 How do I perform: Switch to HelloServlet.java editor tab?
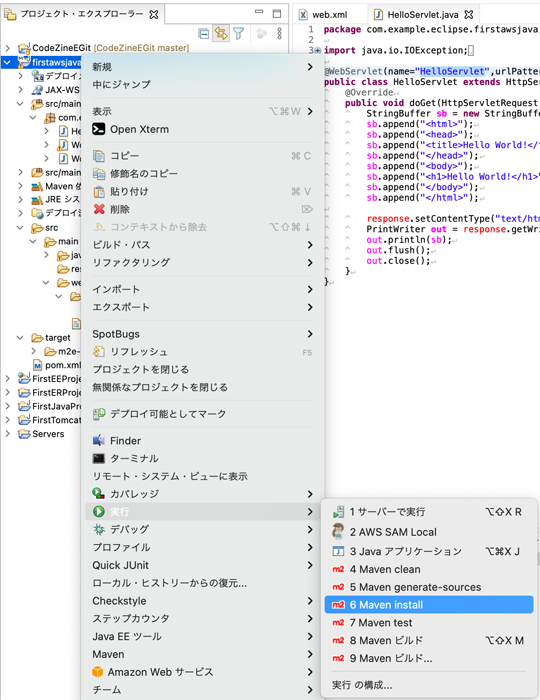pos(423,15)
